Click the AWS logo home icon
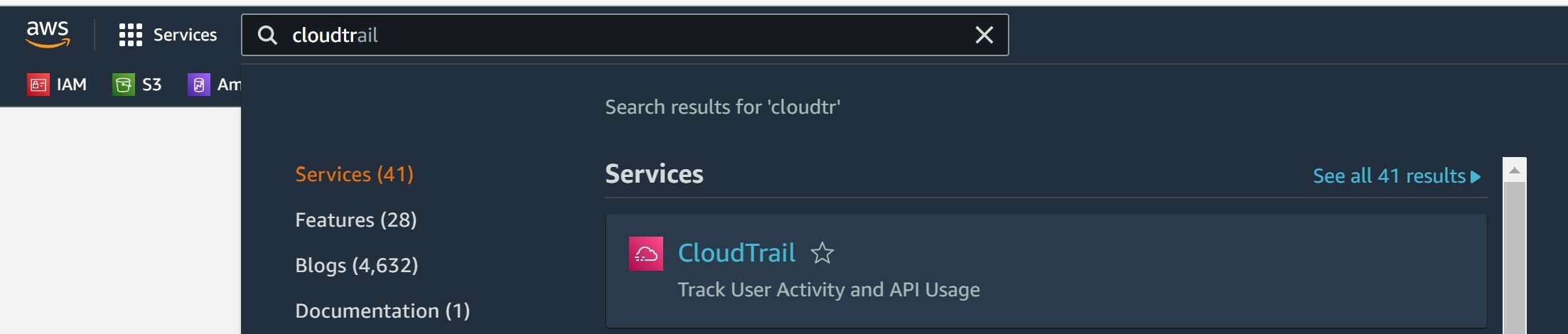The image size is (1568, 334). tap(48, 34)
